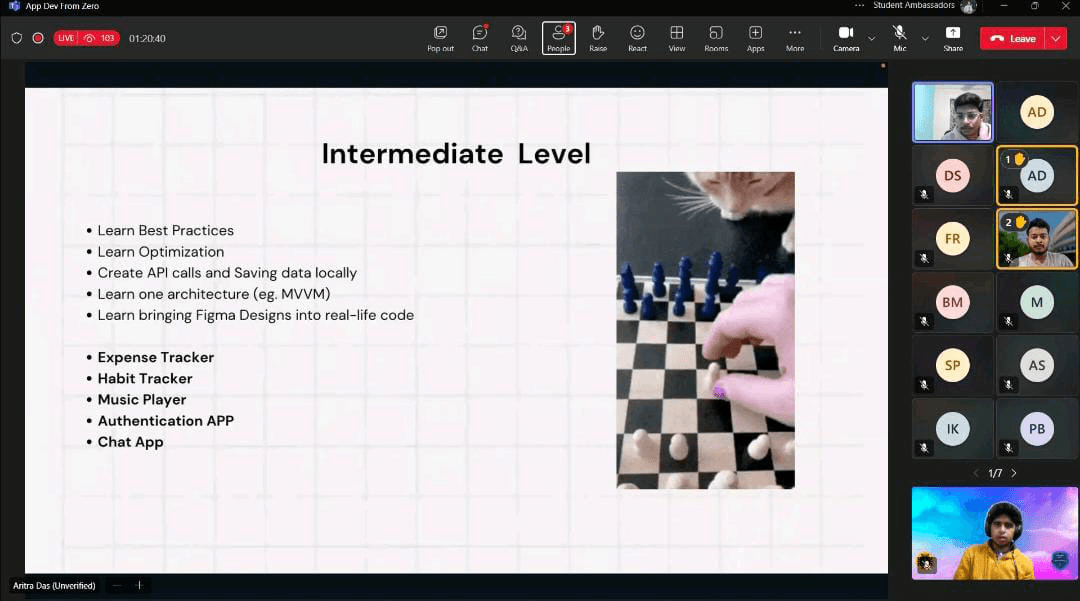The image size is (1080, 601).
Task: Raise your hand
Action: [x=598, y=37]
